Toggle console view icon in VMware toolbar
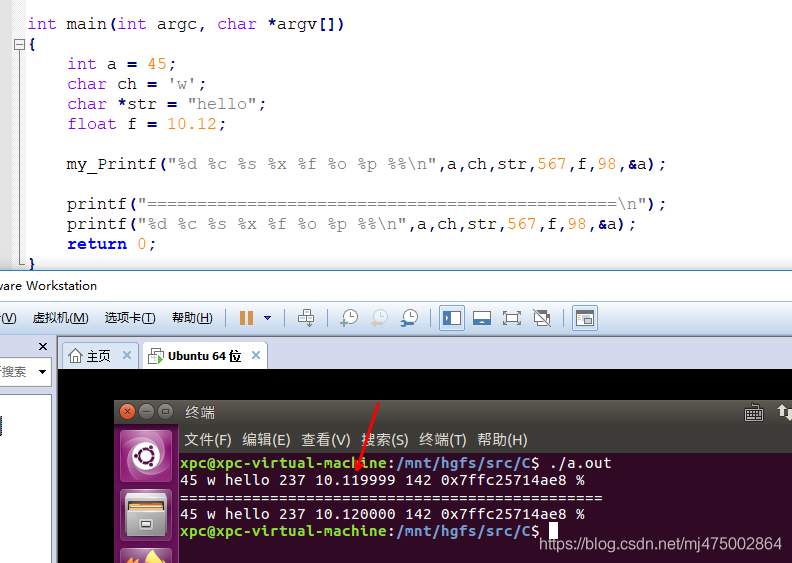Image resolution: width=792 pixels, height=563 pixels. [x=585, y=318]
